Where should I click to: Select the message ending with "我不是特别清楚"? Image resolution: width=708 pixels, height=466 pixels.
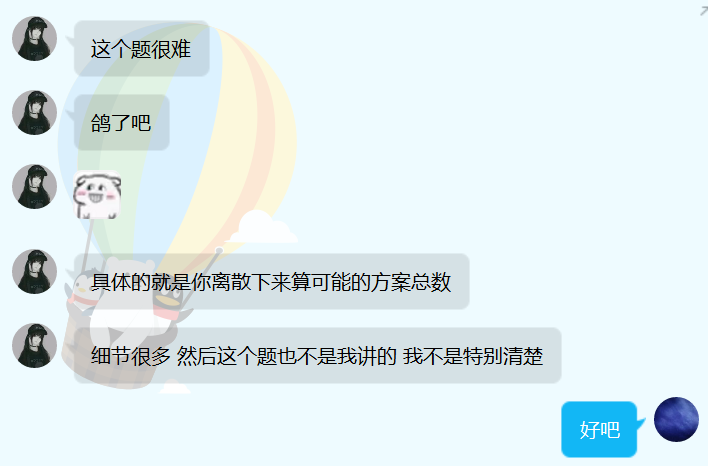click(318, 356)
